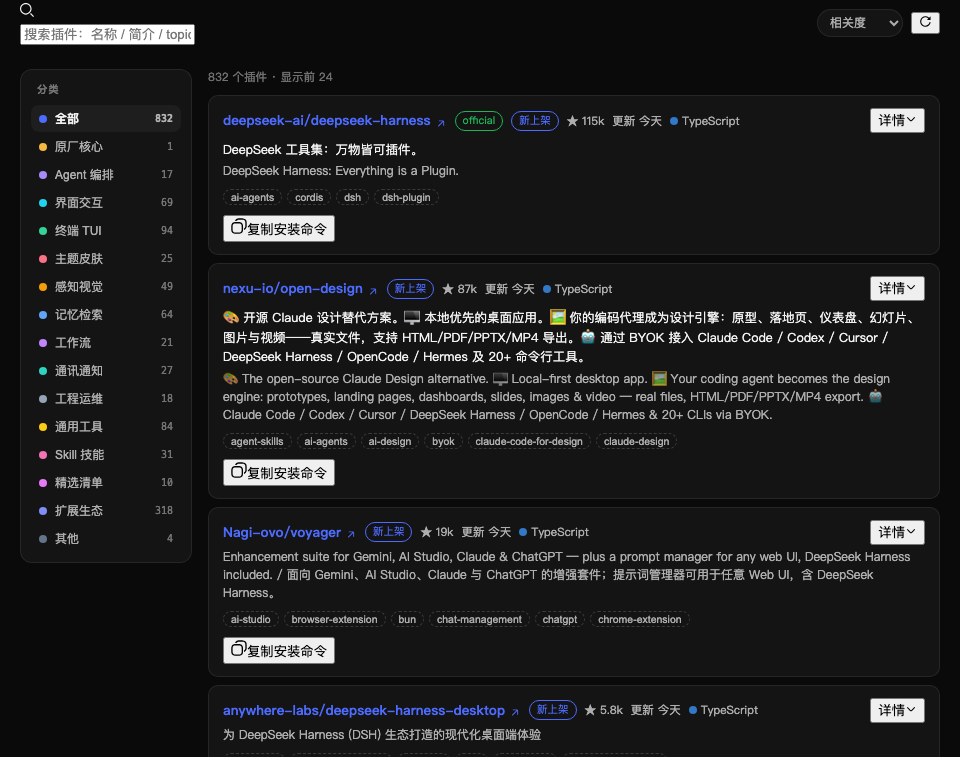The height and width of the screenshot is (757, 960).
Task: Click the search magnifier icon
Action: click(27, 10)
